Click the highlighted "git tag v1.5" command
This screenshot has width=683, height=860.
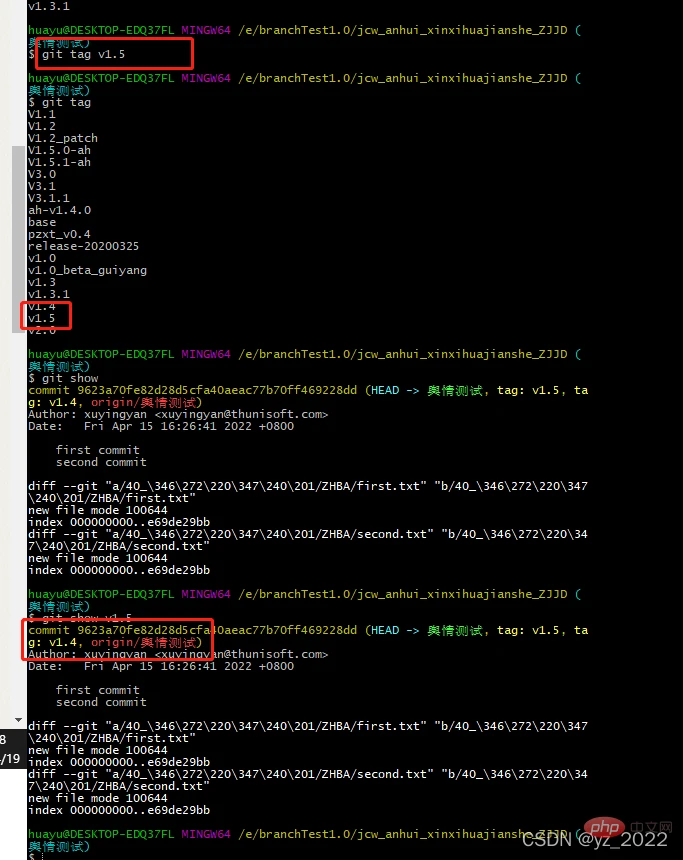coord(83,54)
